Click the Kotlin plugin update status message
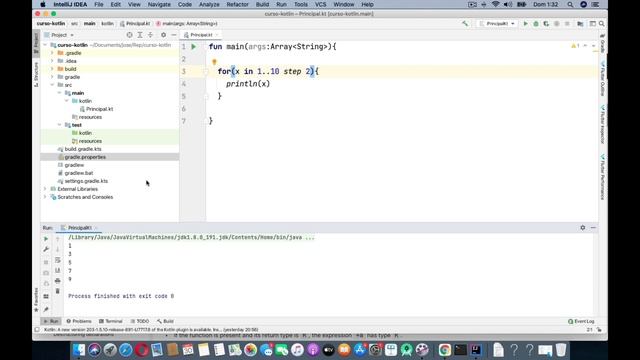Screen dimensions: 640x360 151,329
